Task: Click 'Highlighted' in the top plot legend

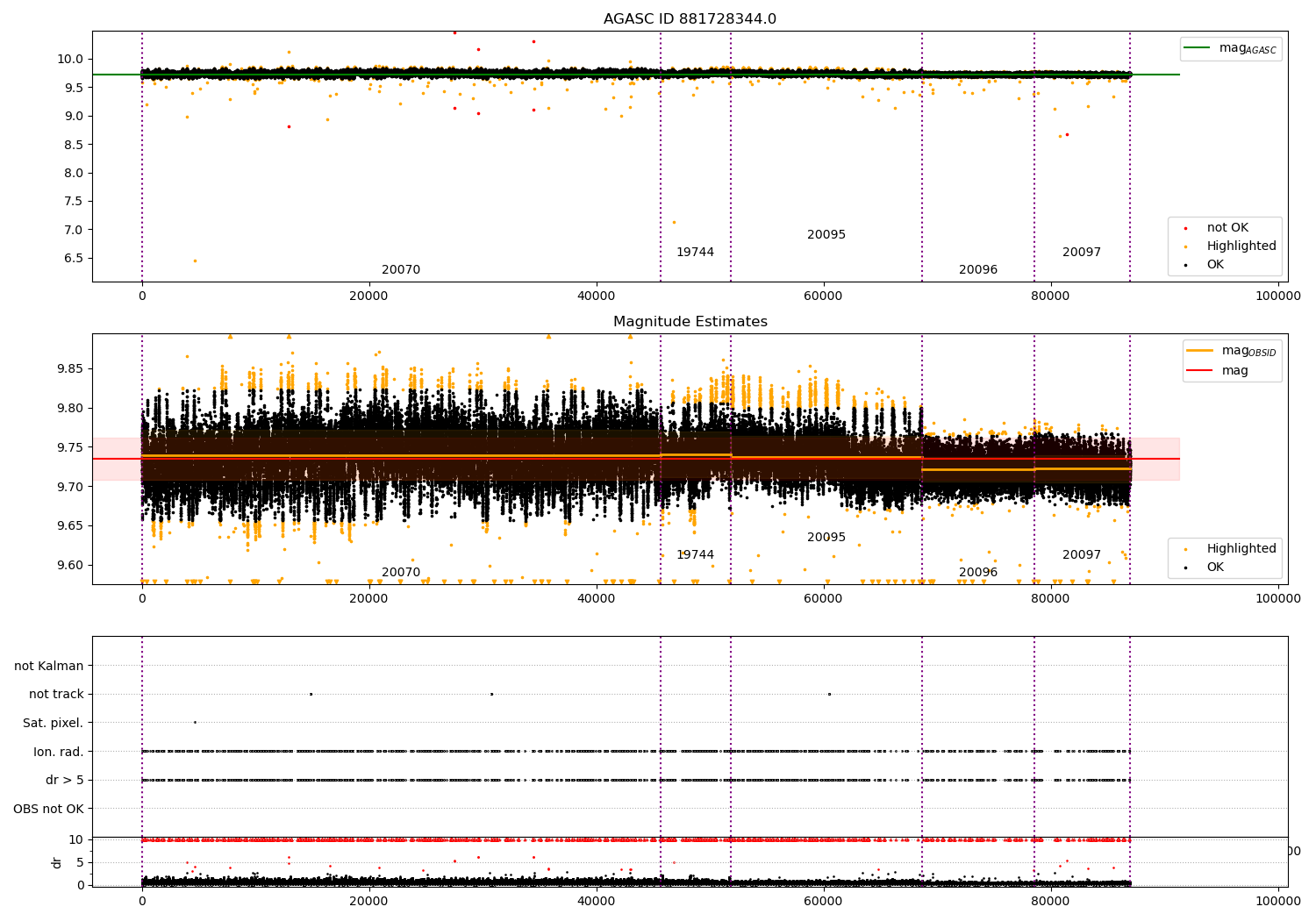Action: click(1241, 246)
